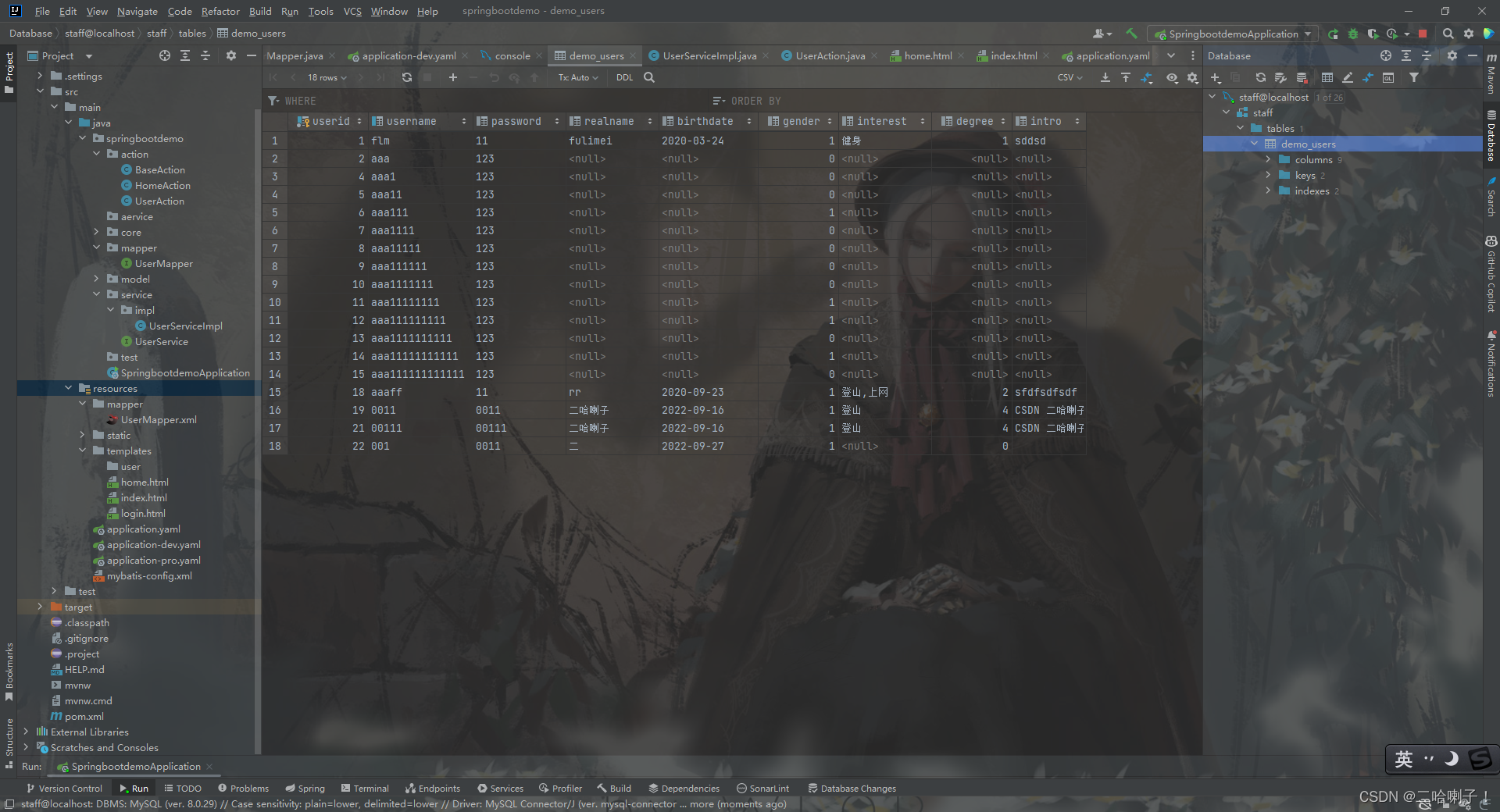Deactivate the database connection

click(x=1302, y=77)
